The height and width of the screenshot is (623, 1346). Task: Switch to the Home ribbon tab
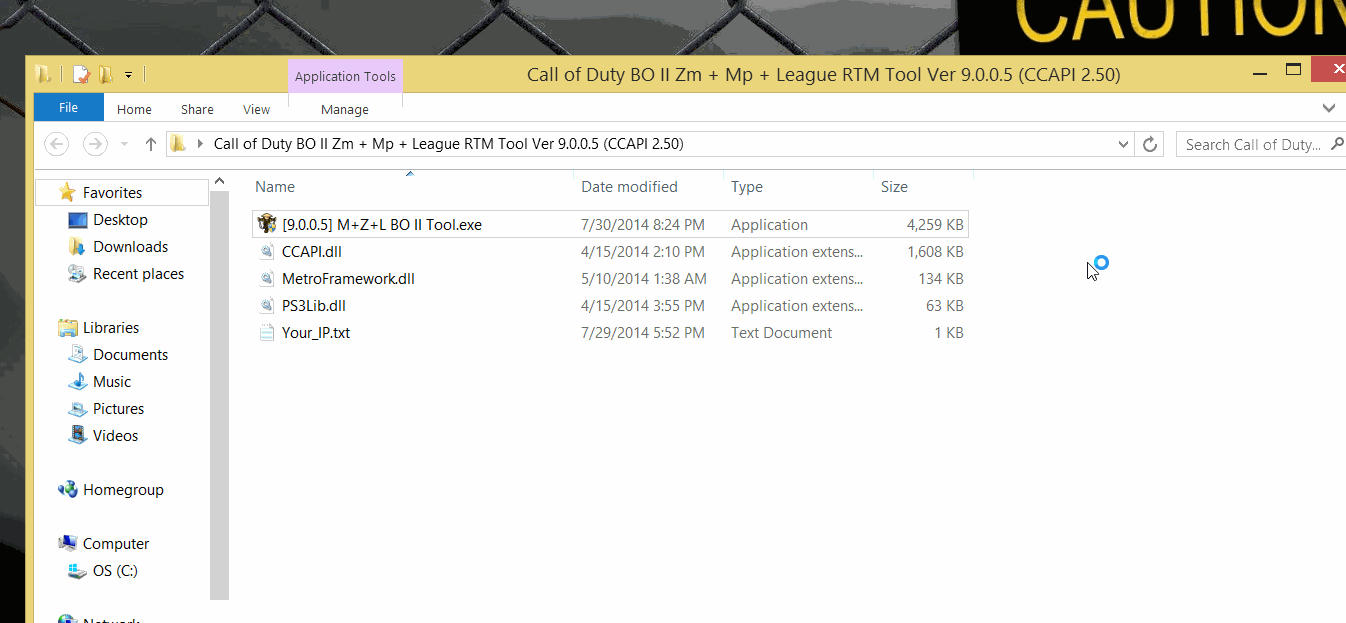pyautogui.click(x=134, y=109)
